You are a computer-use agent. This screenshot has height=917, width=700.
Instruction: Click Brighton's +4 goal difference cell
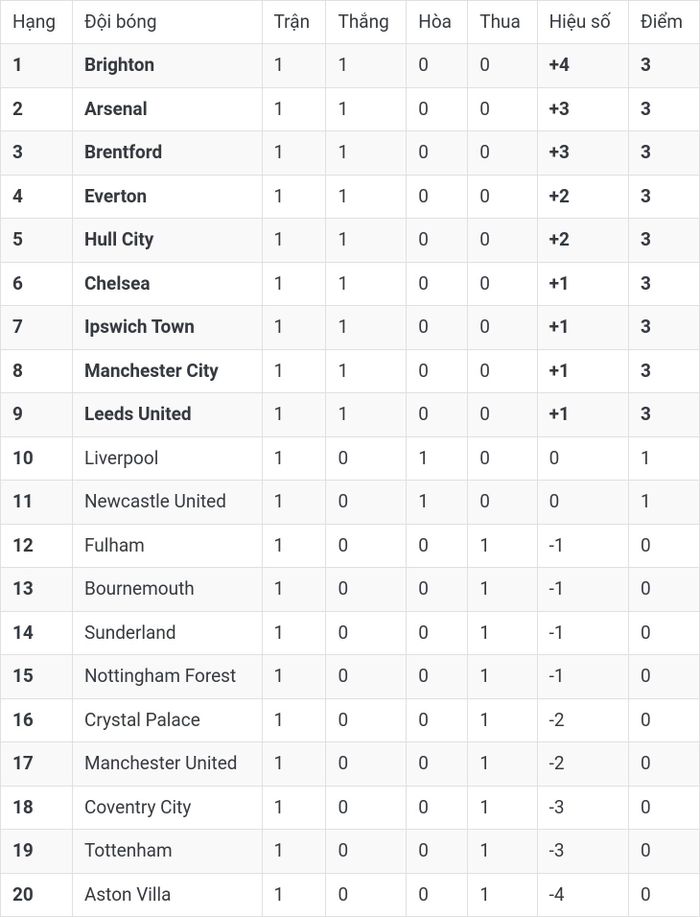559,65
